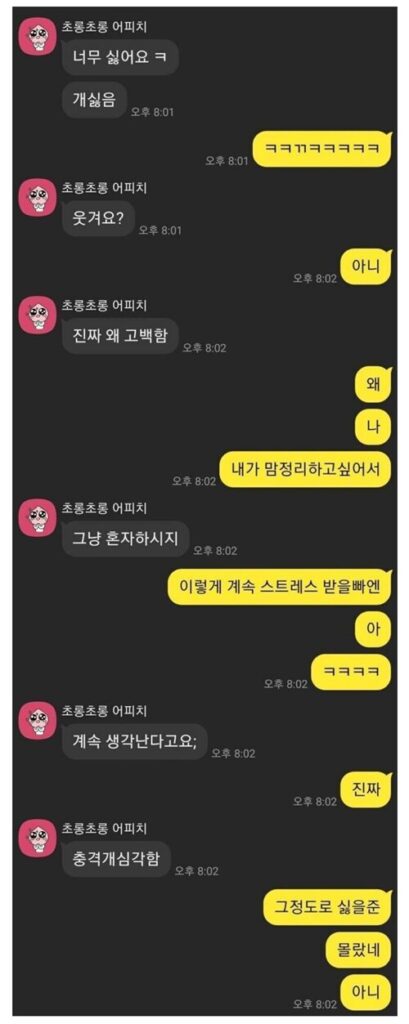
Task: Select the '그냥 혼자하시지' message bubble
Action: click(125, 539)
